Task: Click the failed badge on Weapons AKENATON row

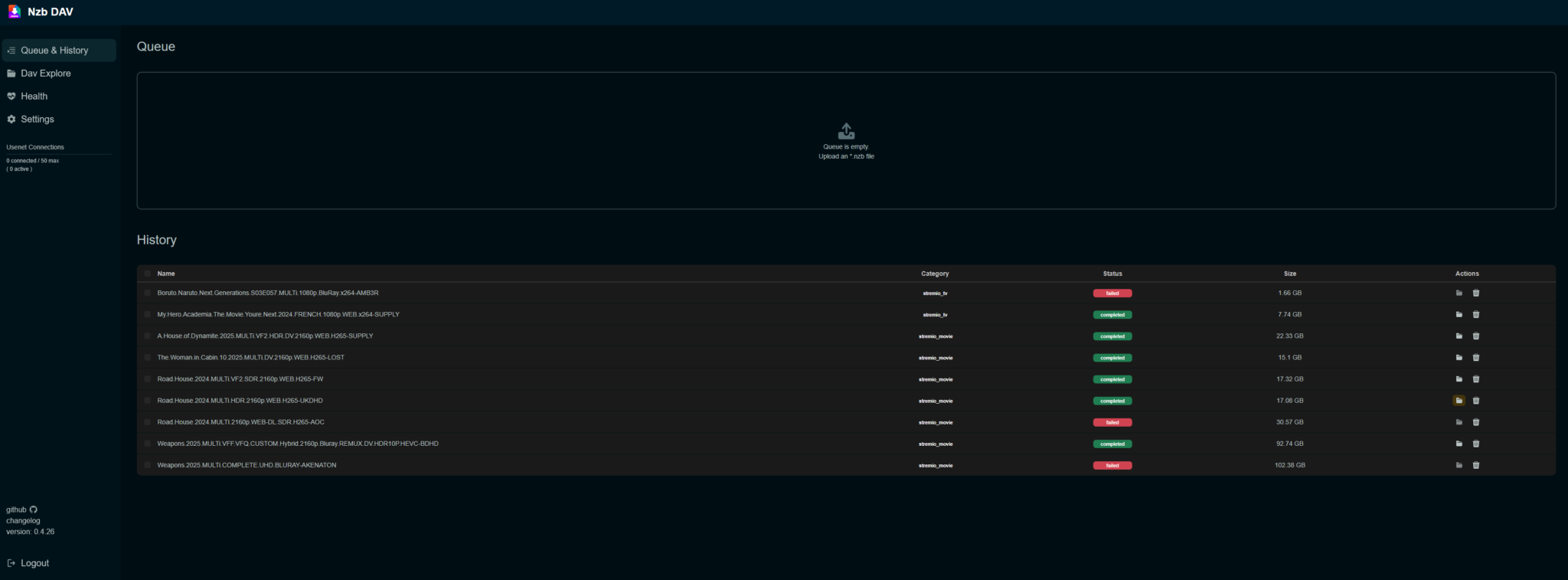Action: tap(1112, 465)
